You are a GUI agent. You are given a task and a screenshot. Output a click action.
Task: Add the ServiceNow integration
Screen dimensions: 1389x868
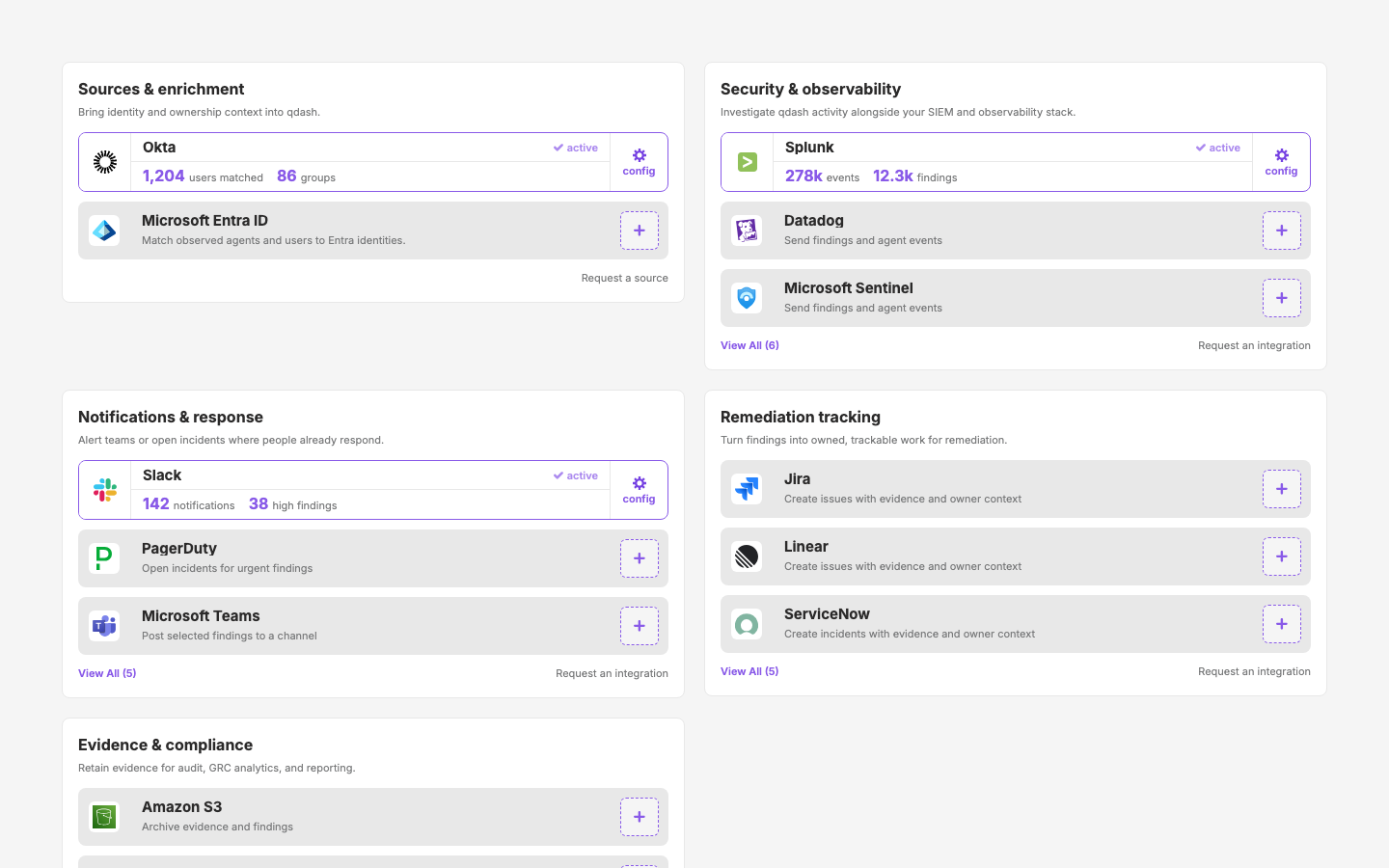tap(1281, 624)
